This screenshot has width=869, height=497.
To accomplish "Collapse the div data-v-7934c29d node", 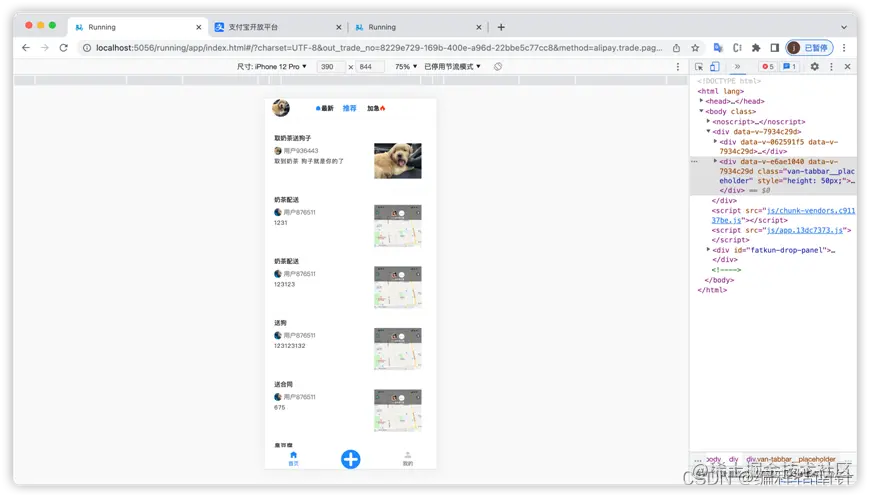I will (x=708, y=131).
